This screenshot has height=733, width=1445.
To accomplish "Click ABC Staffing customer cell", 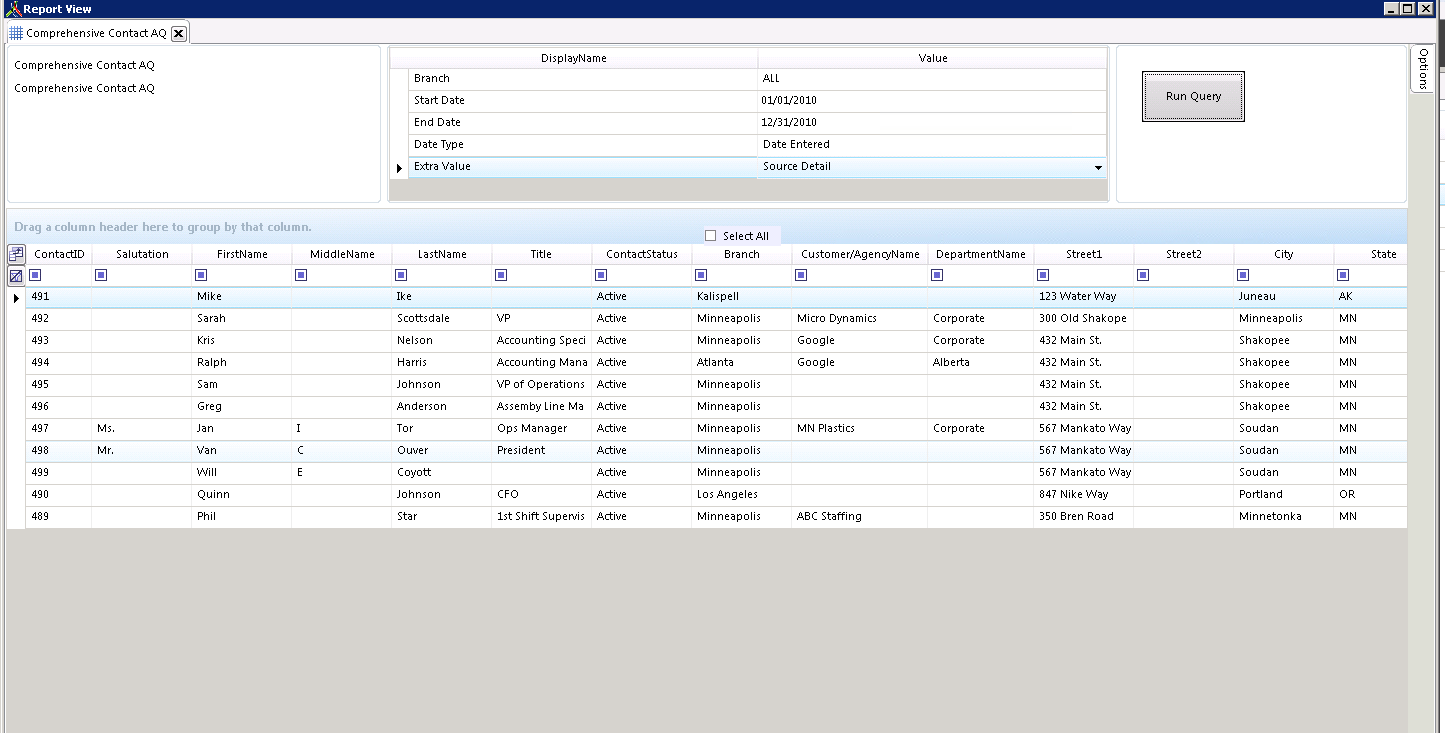I will [x=860, y=516].
